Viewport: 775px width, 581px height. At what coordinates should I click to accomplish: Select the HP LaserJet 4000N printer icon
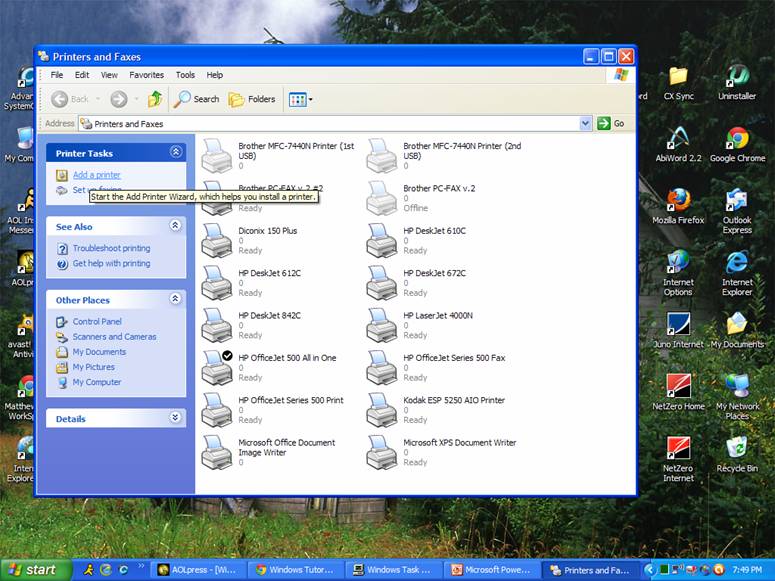coord(382,325)
